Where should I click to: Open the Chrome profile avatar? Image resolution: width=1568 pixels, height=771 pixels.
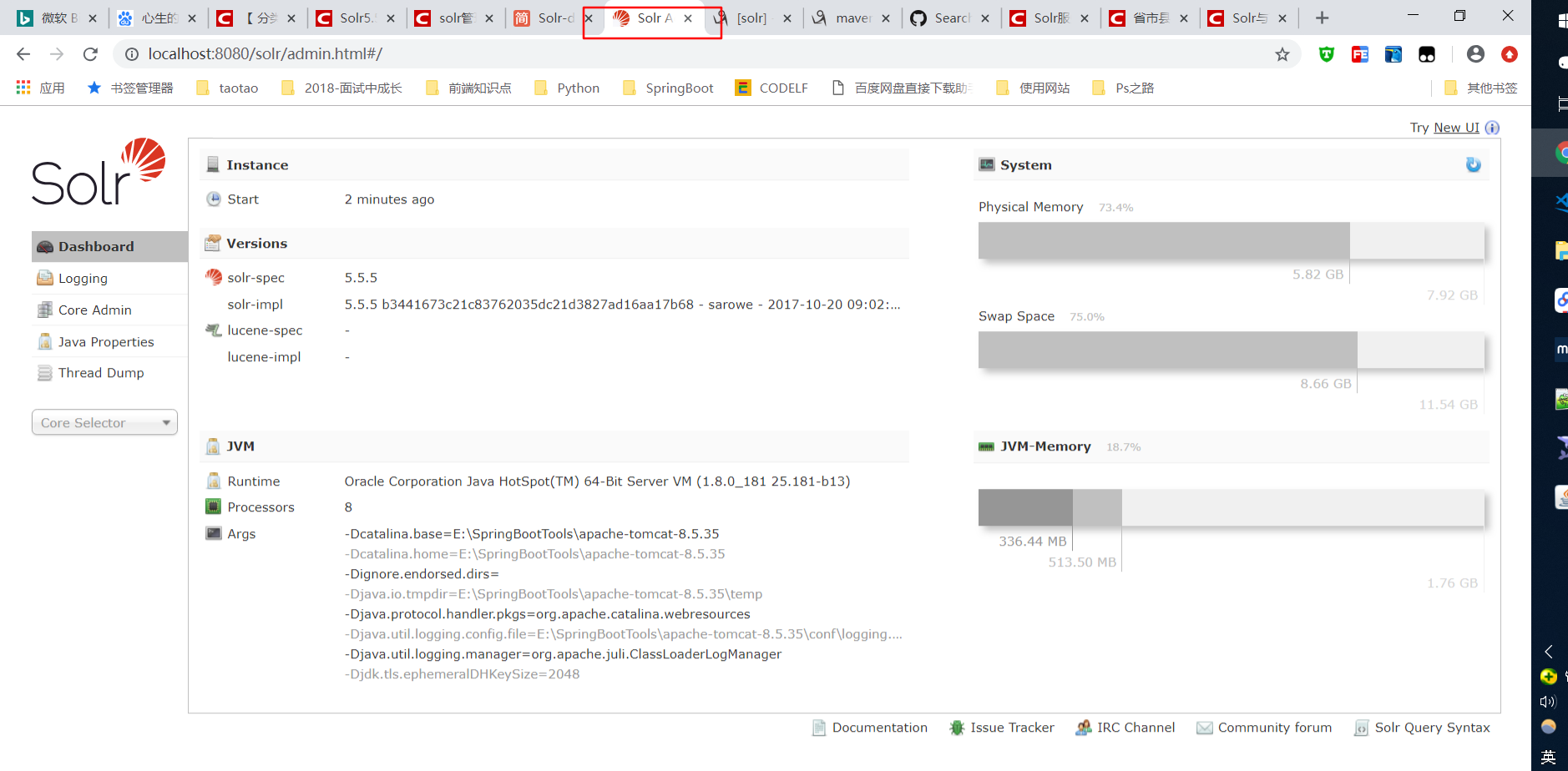[1475, 54]
